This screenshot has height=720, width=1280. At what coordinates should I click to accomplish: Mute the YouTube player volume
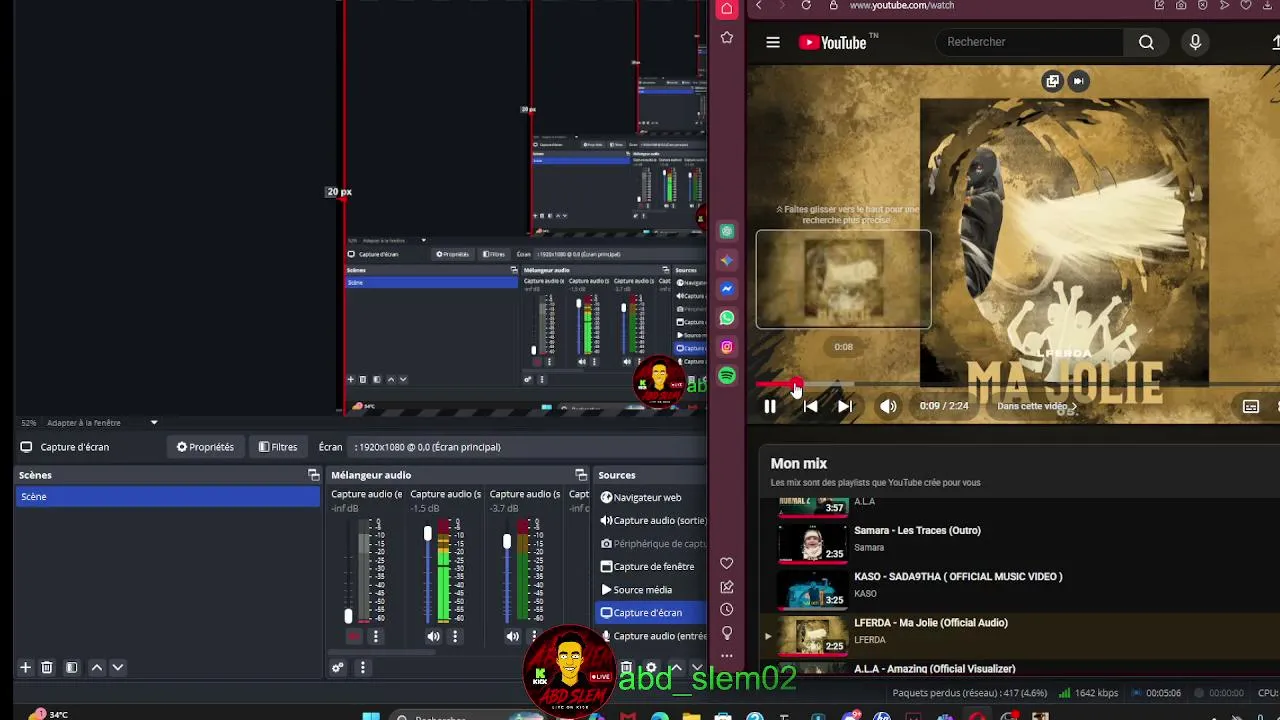tap(888, 406)
